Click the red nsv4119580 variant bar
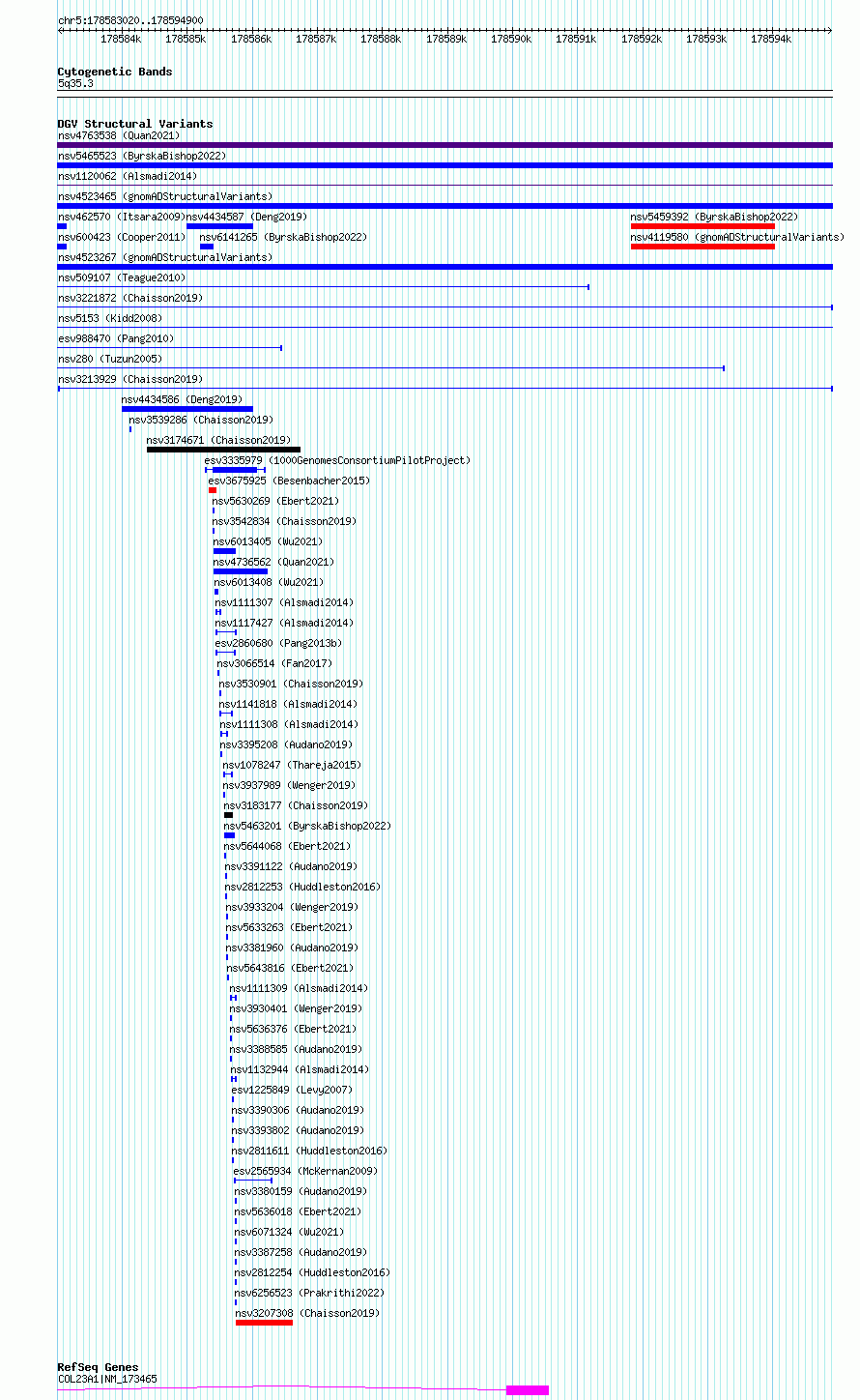 point(702,247)
